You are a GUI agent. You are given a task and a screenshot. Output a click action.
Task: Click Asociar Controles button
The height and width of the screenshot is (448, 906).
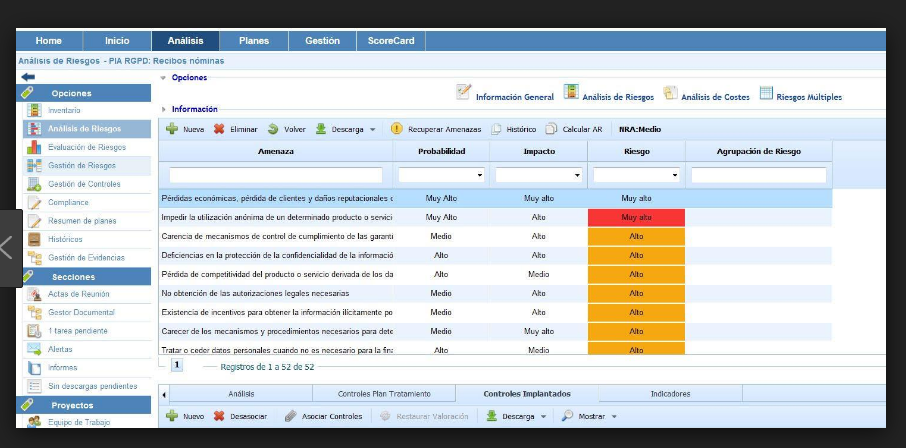(x=324, y=416)
